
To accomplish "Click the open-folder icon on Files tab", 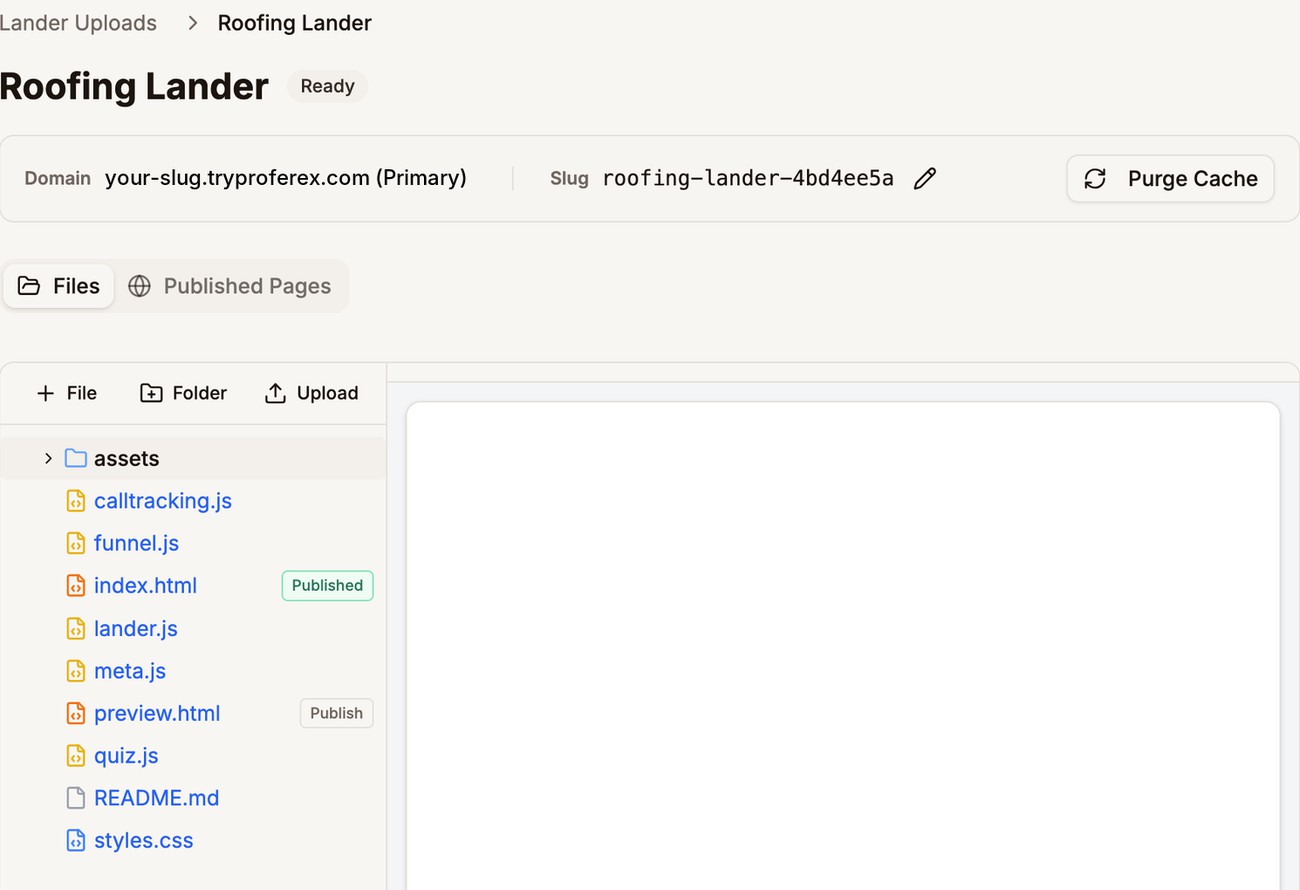I will [x=29, y=286].
